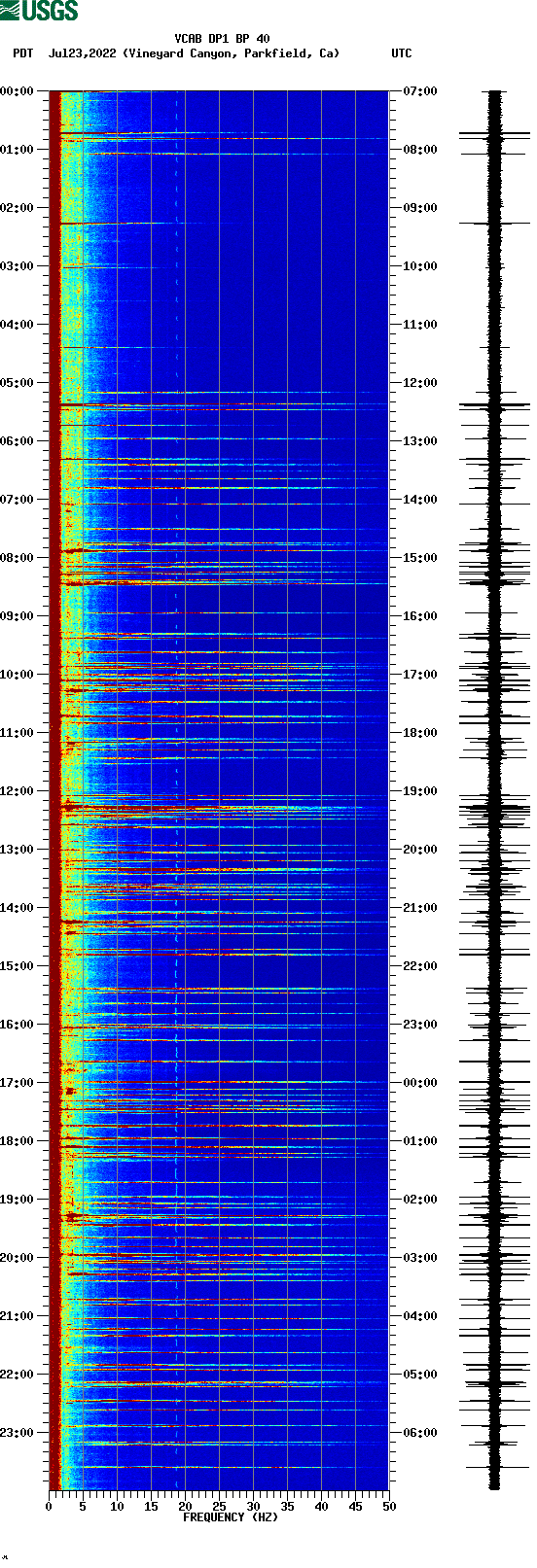Click the '17:00' PDT time label
Viewport: 537px width, 1568px height.
pyautogui.click(x=18, y=1083)
